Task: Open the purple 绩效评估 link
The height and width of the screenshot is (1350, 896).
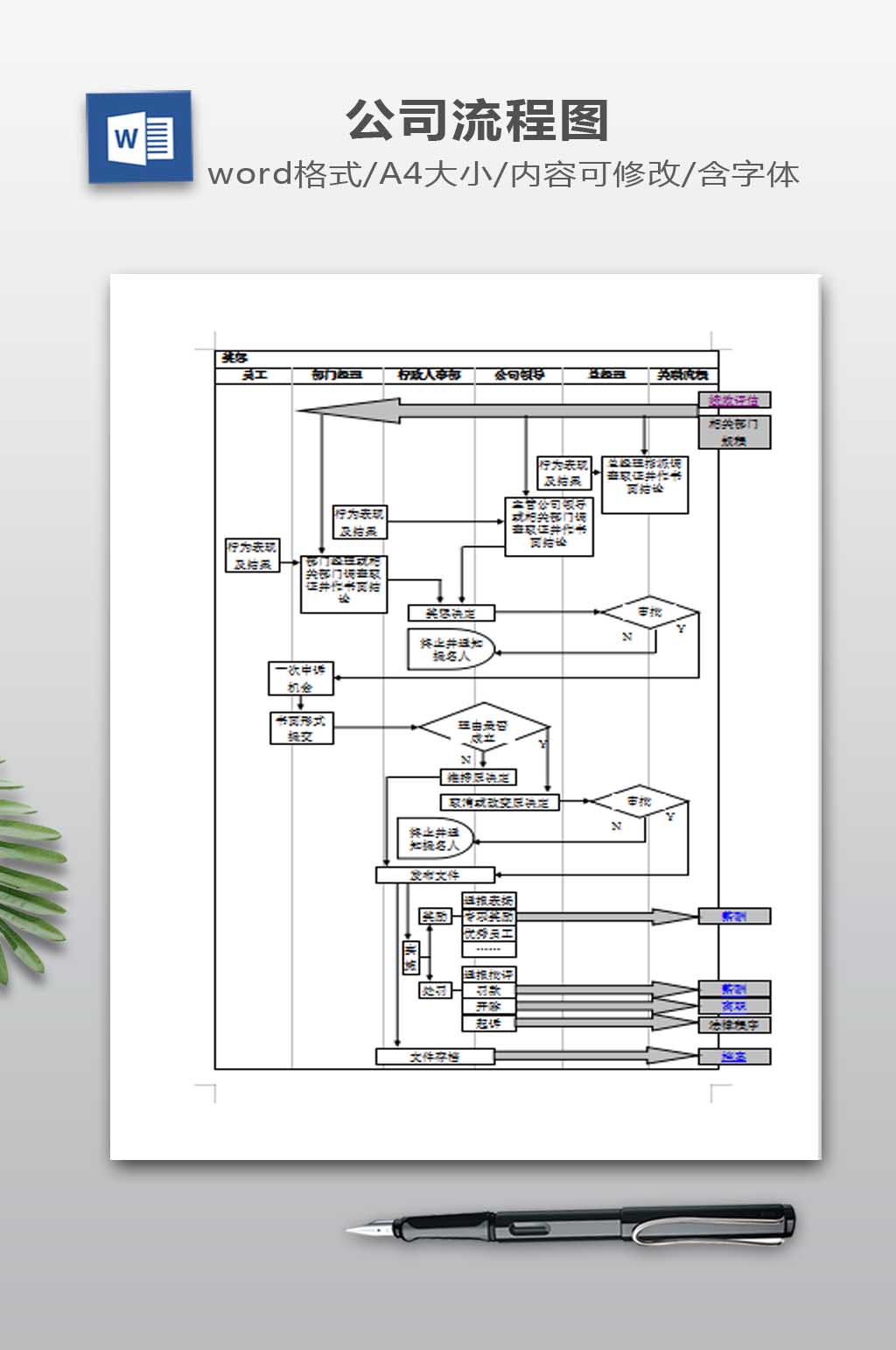Action: [734, 400]
